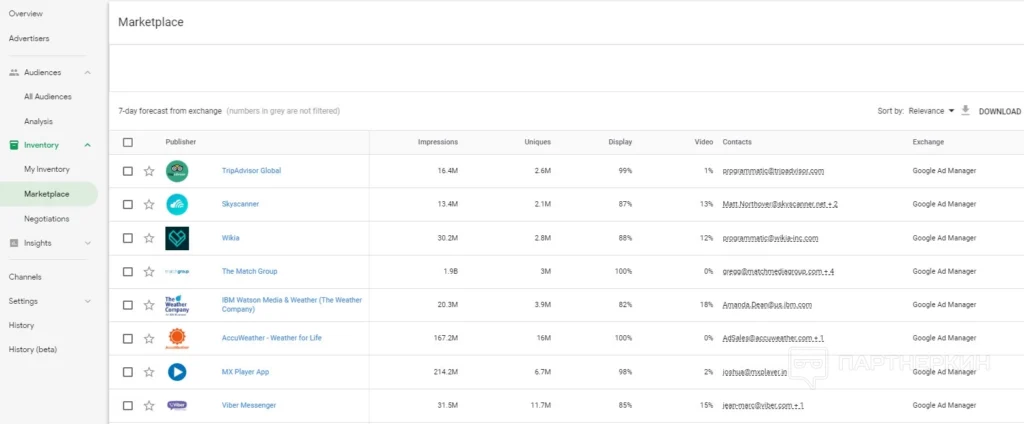Check the AccuWeather row checkbox
The image size is (1024, 424).
pyautogui.click(x=128, y=338)
